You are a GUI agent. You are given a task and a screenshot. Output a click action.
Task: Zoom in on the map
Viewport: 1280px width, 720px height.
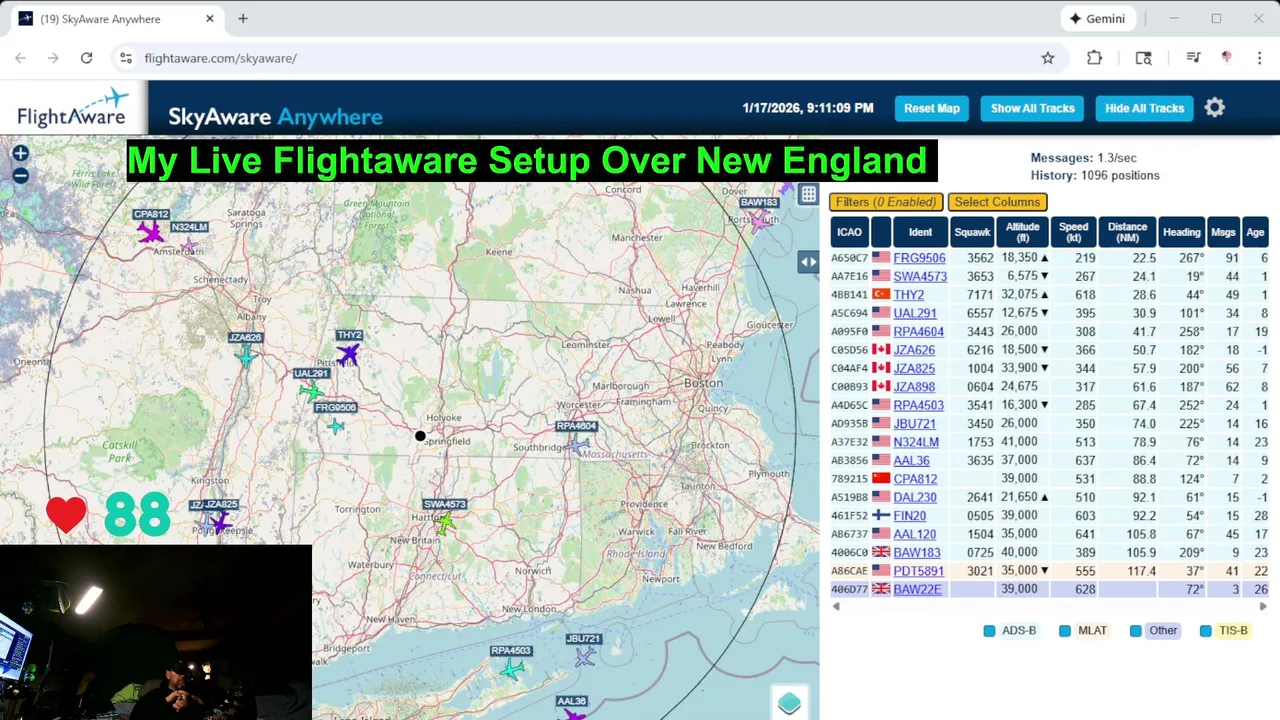pos(20,154)
